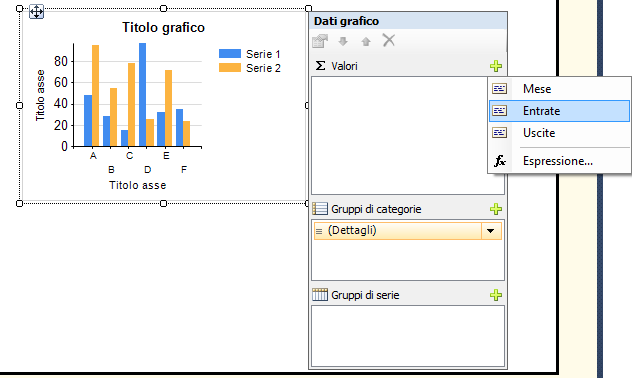Click the move down arrow icon
Image resolution: width=632 pixels, height=378 pixels.
click(x=343, y=41)
